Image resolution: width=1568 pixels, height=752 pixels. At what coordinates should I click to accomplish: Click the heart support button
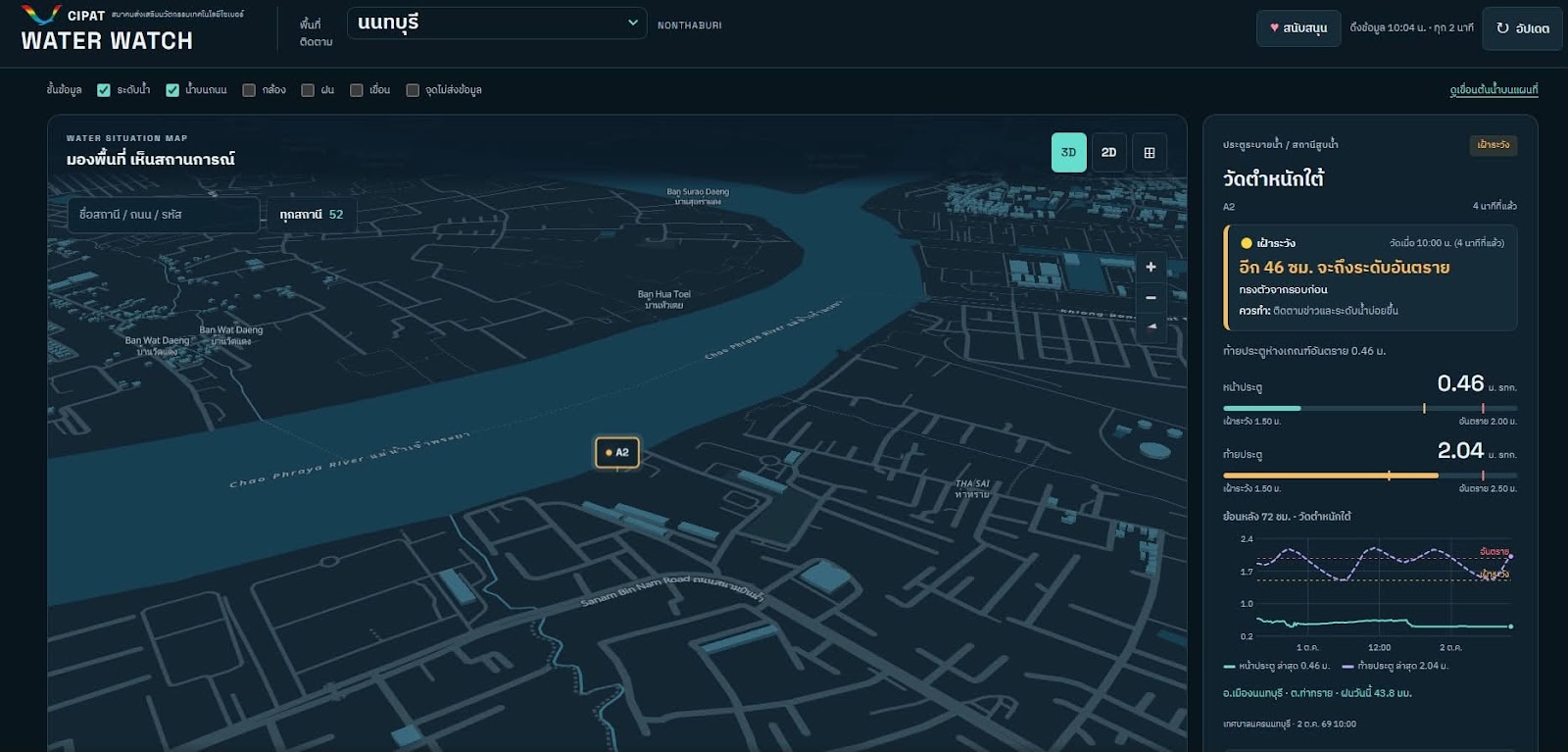click(1298, 28)
